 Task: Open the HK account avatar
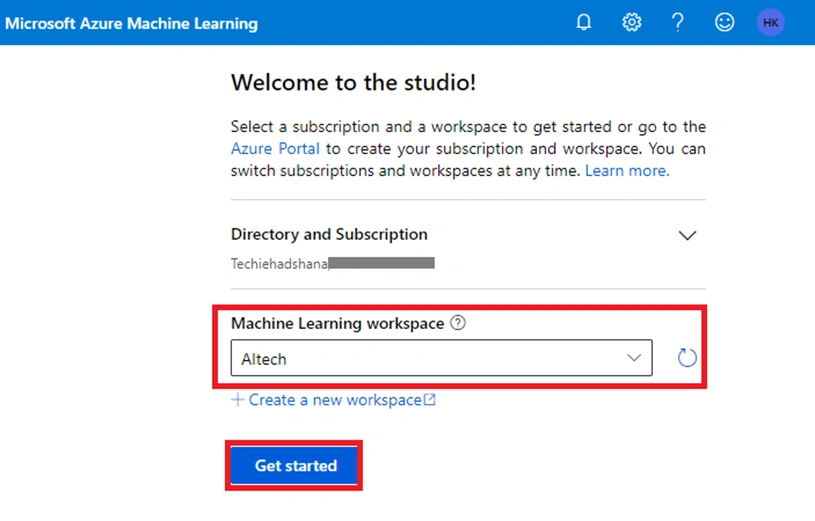(770, 22)
